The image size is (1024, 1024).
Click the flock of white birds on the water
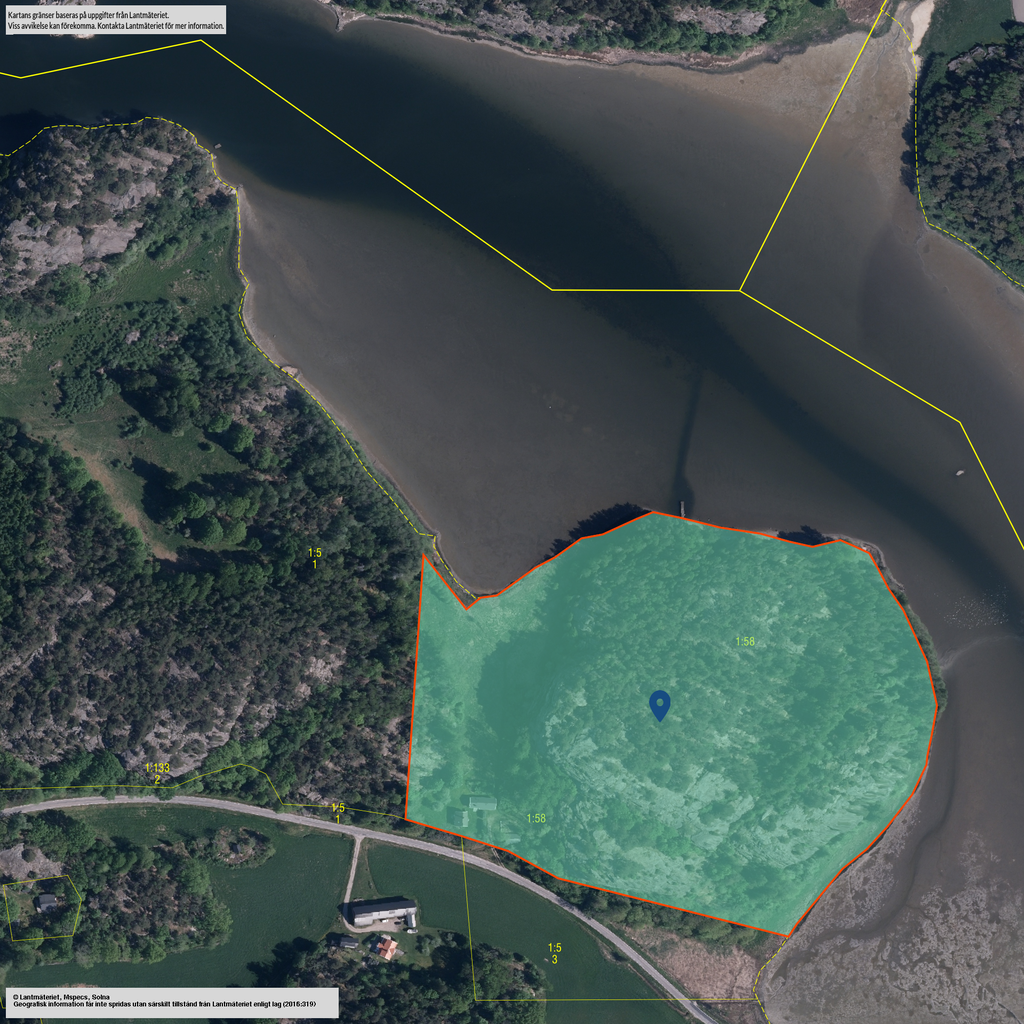pyautogui.click(x=975, y=608)
